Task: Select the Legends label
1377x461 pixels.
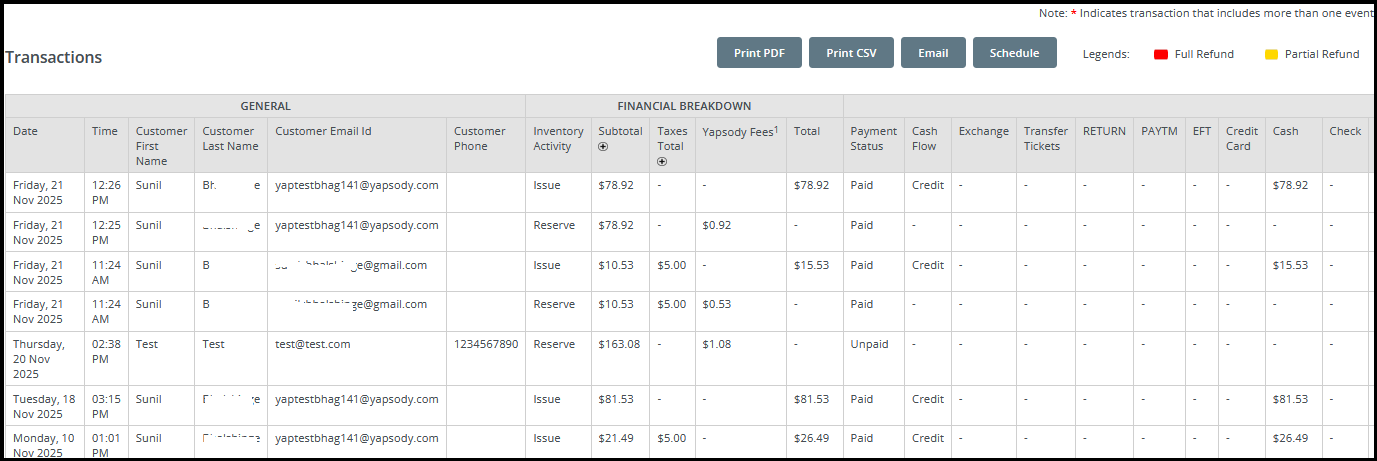Action: pyautogui.click(x=1106, y=54)
